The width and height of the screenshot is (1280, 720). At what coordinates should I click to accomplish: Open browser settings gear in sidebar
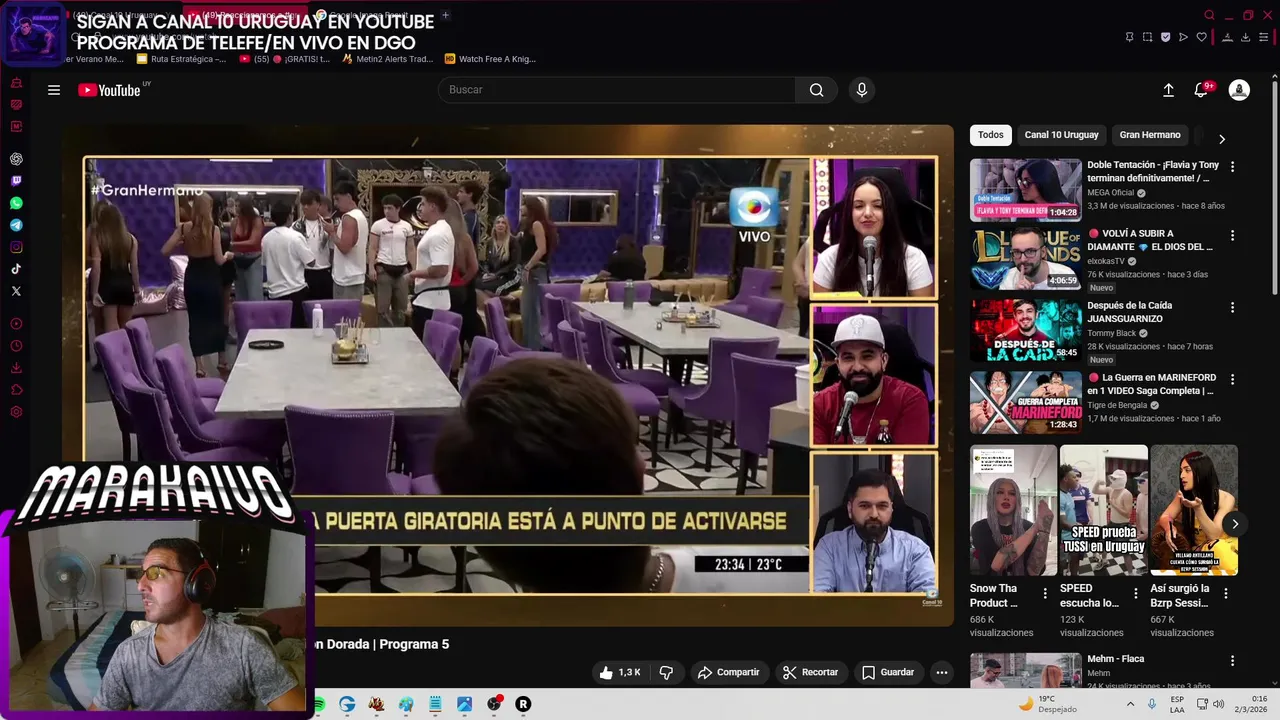(16, 412)
